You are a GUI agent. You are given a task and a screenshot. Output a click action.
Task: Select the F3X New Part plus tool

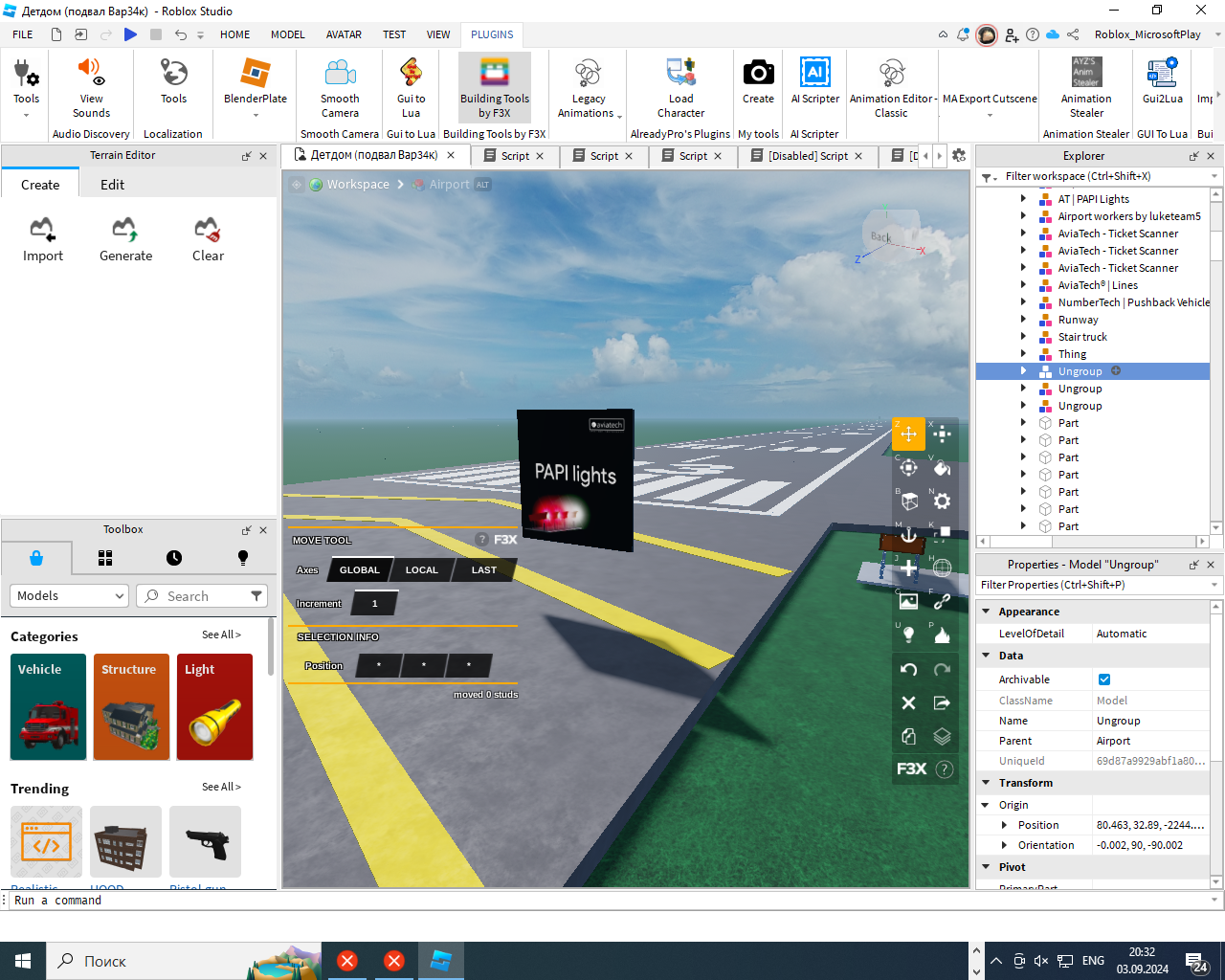908,568
